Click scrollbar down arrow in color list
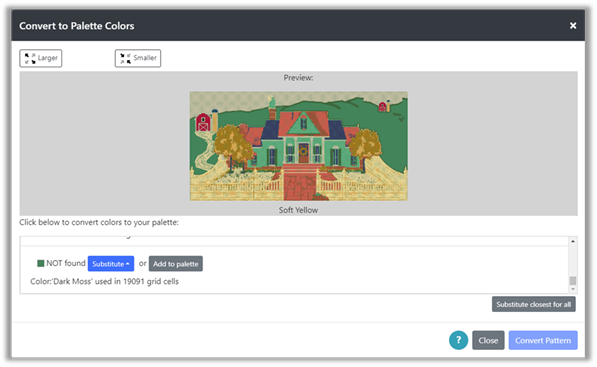 [573, 289]
